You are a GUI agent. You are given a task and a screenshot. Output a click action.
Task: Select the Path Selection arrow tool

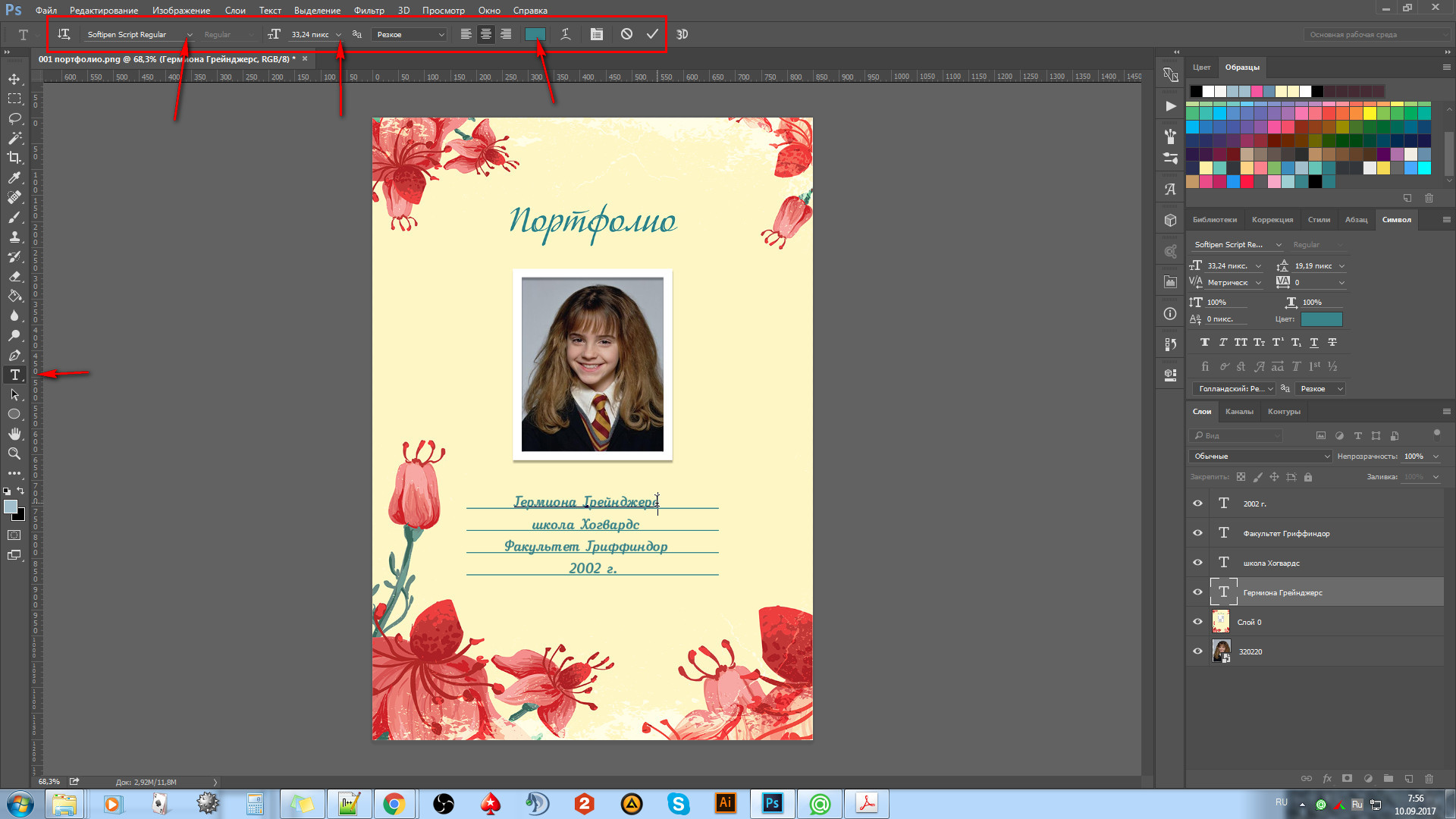[14, 394]
